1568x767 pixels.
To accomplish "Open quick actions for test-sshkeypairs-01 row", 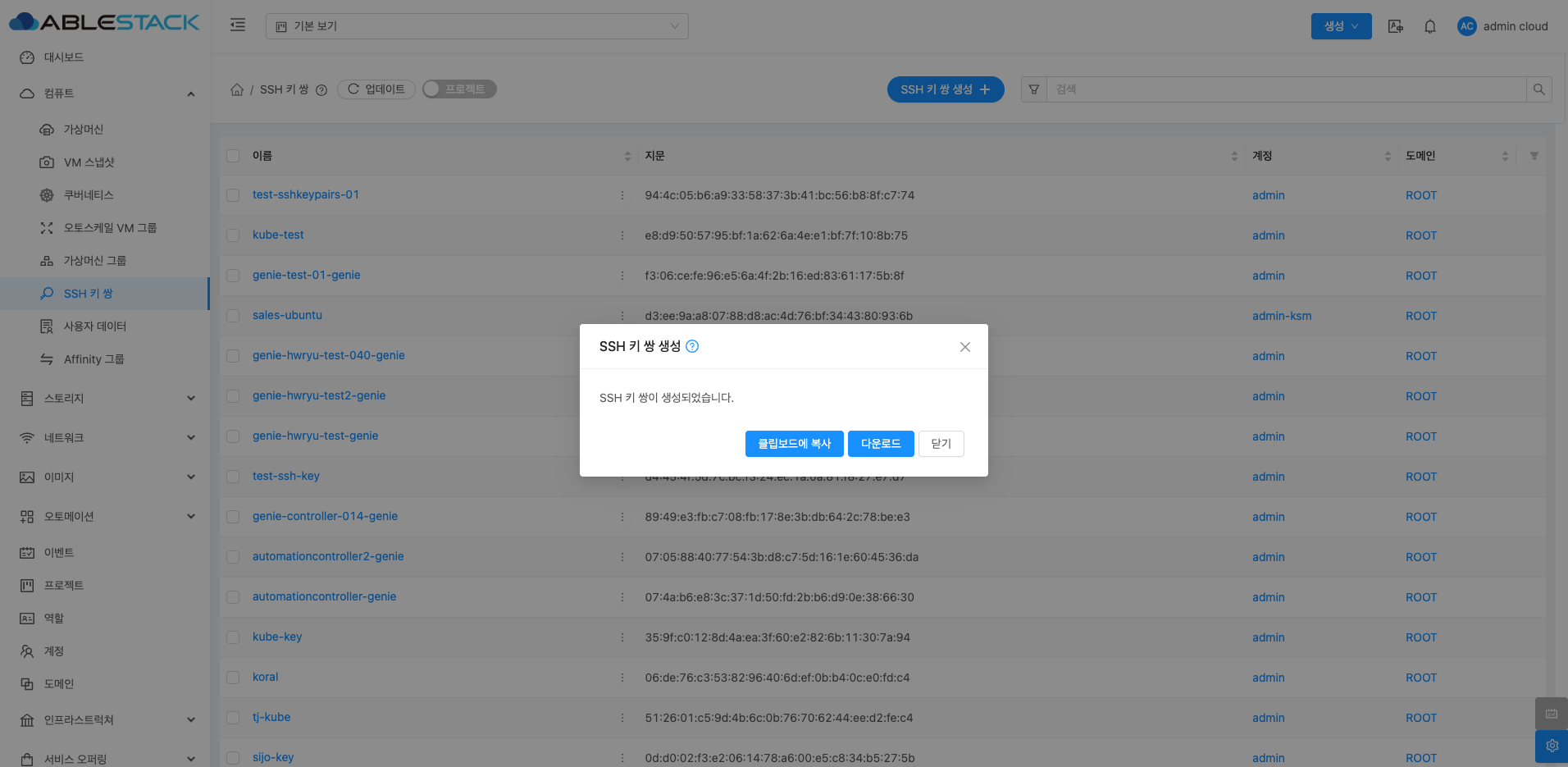I will pyautogui.click(x=622, y=195).
